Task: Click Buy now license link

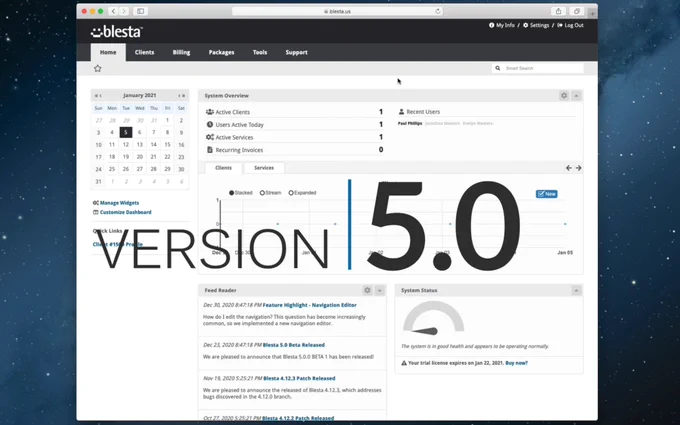Action: 517,363
